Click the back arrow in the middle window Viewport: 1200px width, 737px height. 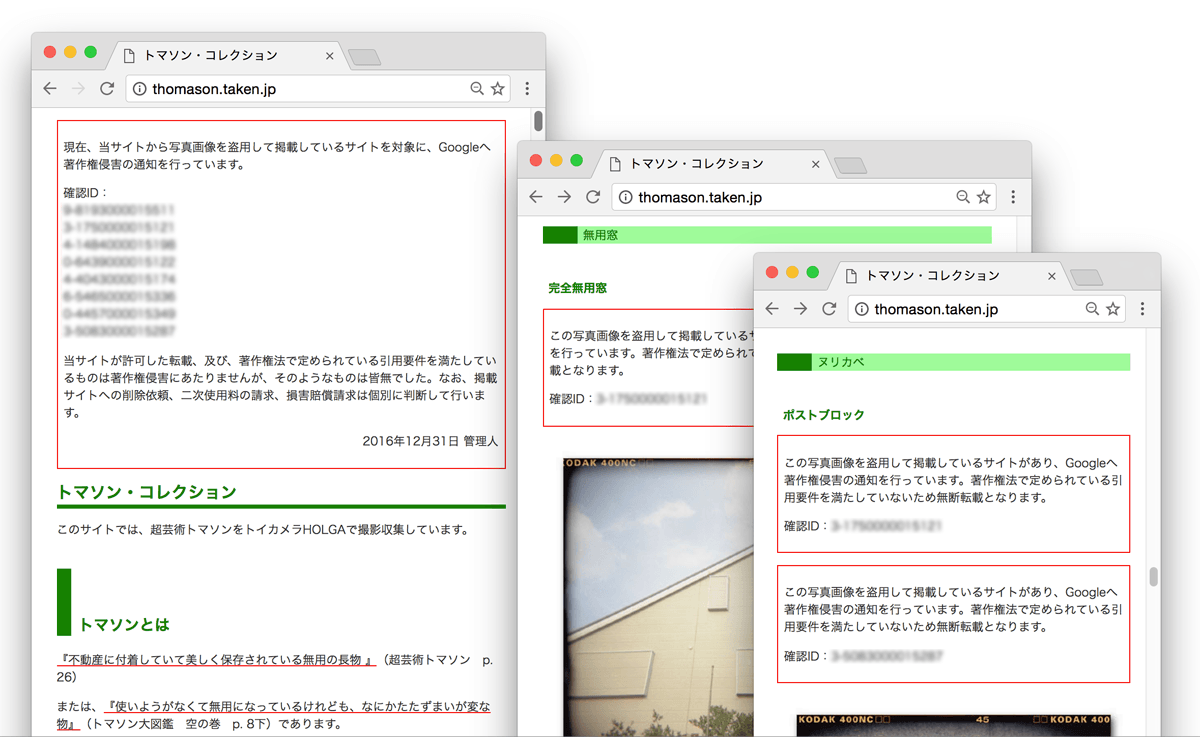tap(536, 197)
